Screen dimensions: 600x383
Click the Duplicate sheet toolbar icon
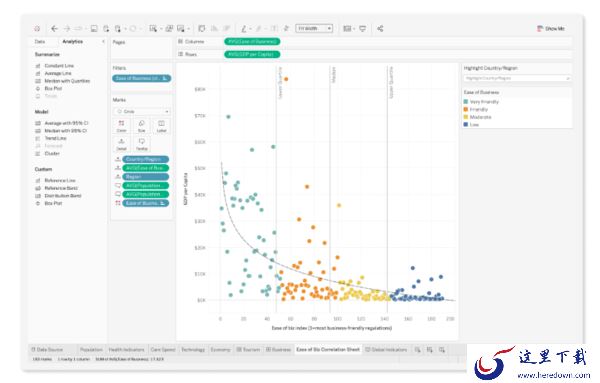coord(169,29)
